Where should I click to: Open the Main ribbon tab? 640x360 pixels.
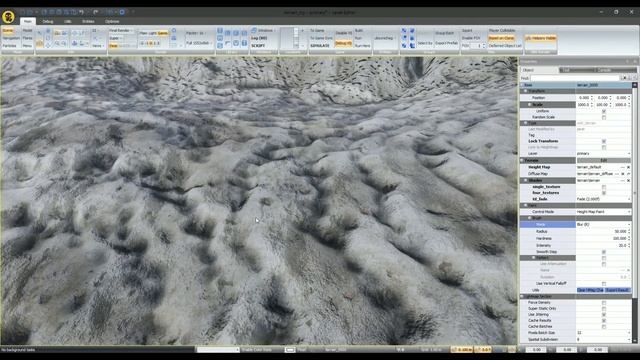click(27, 21)
